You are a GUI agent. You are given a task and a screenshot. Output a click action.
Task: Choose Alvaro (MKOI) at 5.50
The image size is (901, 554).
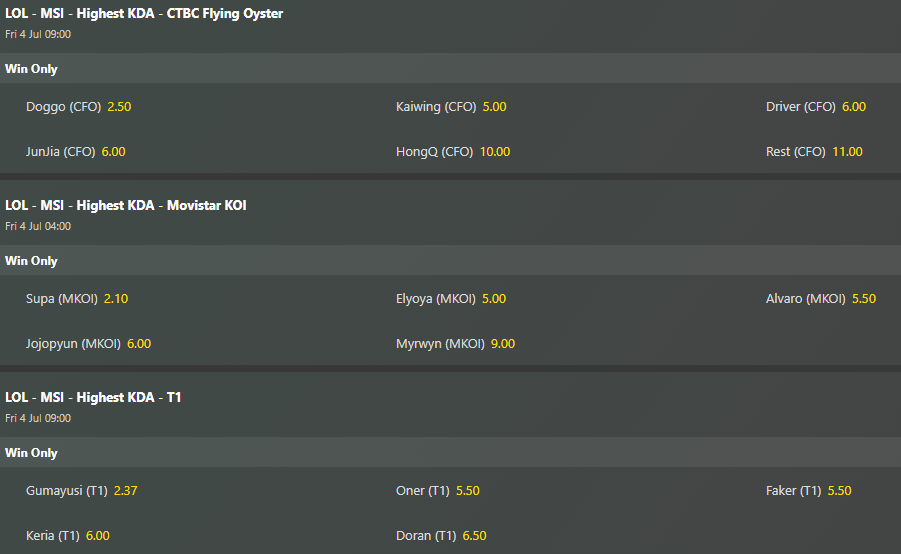[821, 299]
